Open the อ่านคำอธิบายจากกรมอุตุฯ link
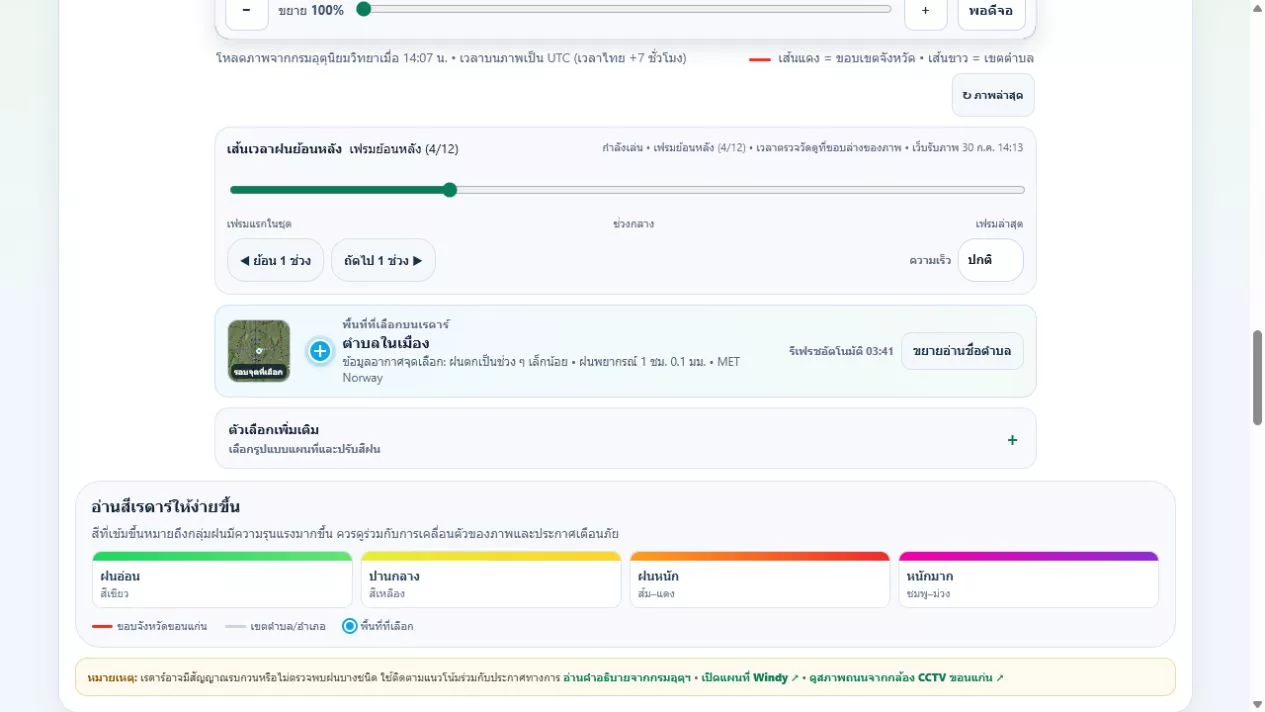Image resolution: width=1265 pixels, height=712 pixels. tap(627, 678)
